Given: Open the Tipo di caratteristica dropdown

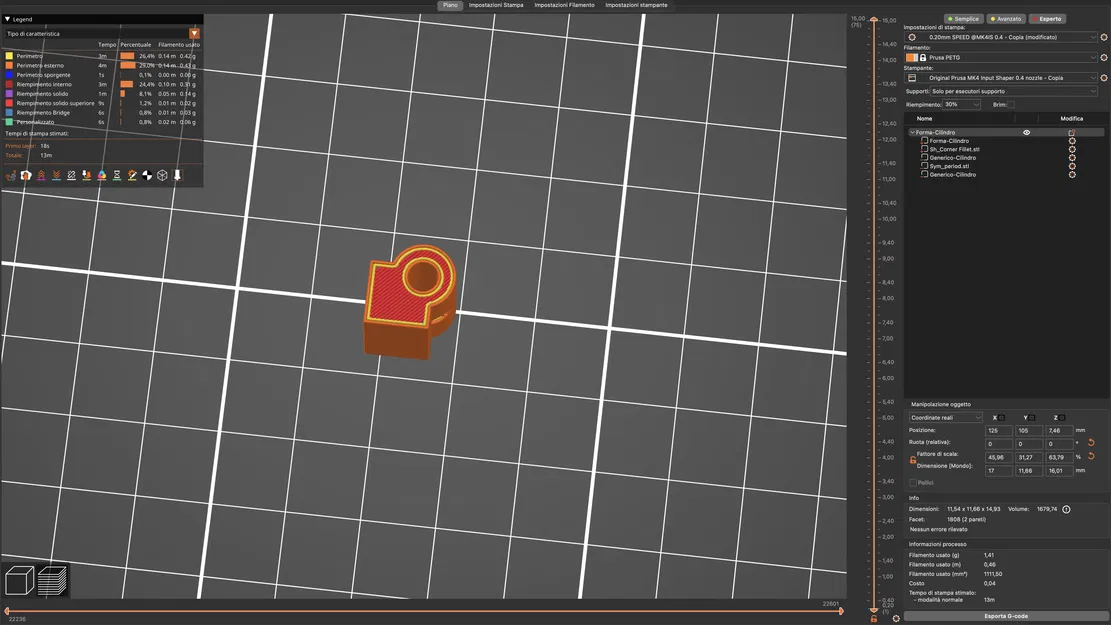Looking at the screenshot, I should 194,33.
